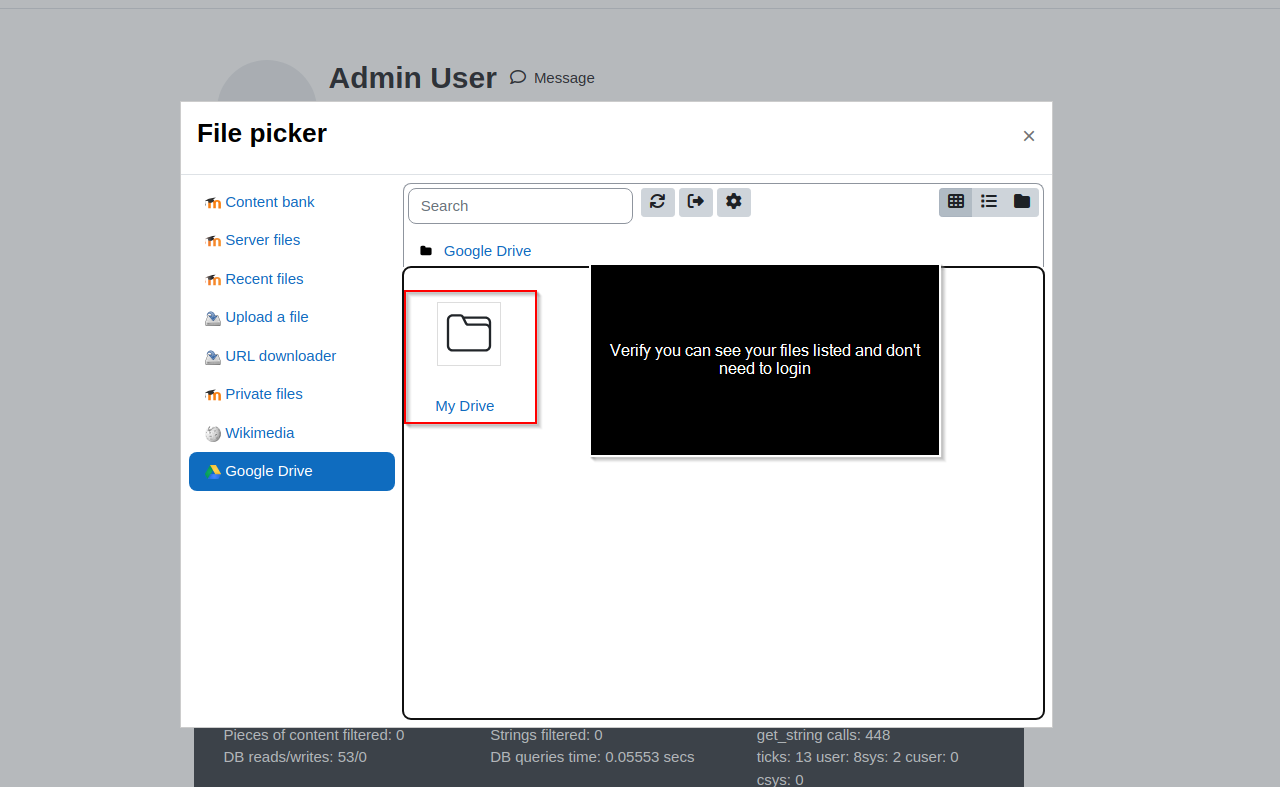Click the My Drive folder name link

(465, 406)
